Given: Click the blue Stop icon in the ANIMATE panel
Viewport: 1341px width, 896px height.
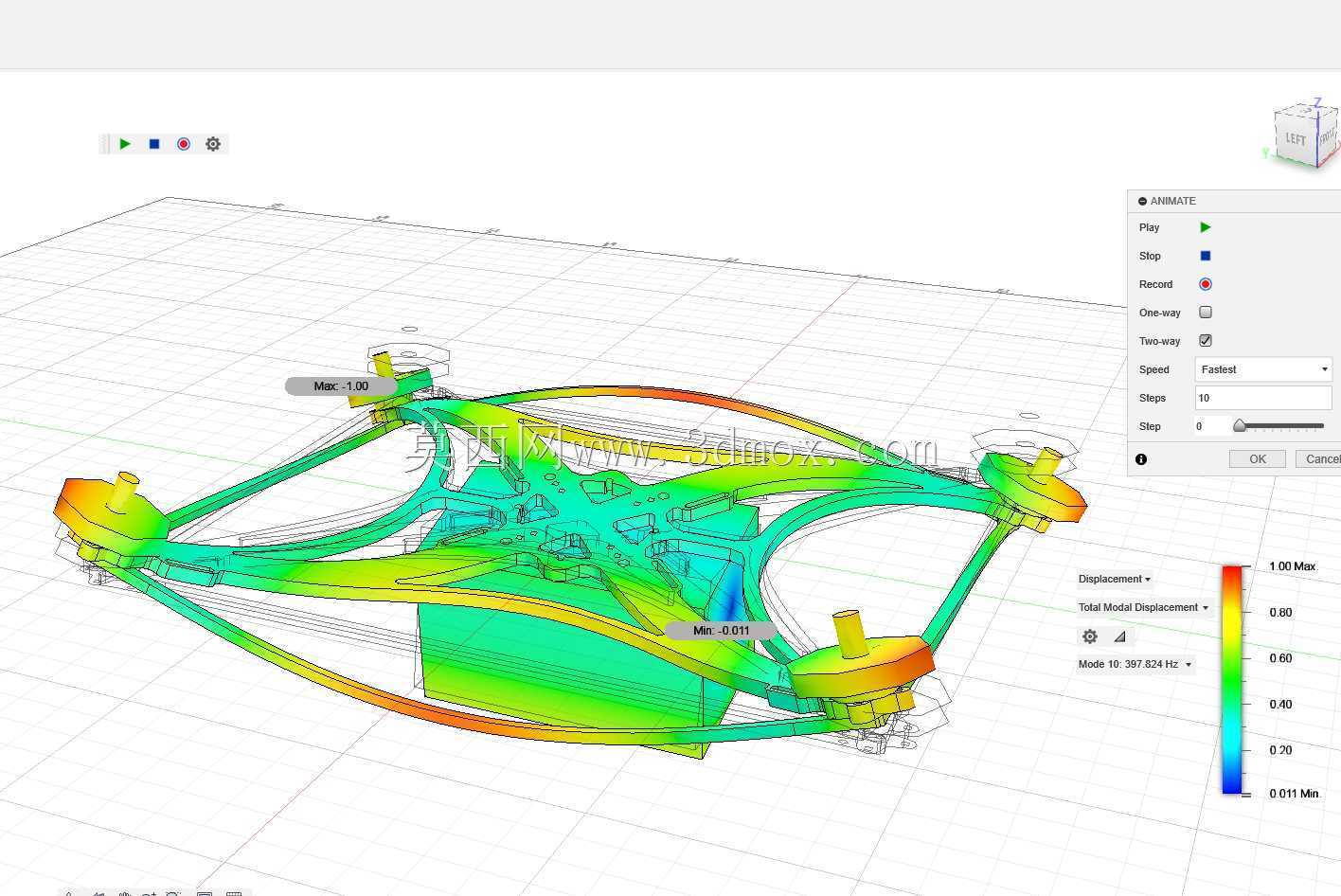Looking at the screenshot, I should (x=1206, y=256).
